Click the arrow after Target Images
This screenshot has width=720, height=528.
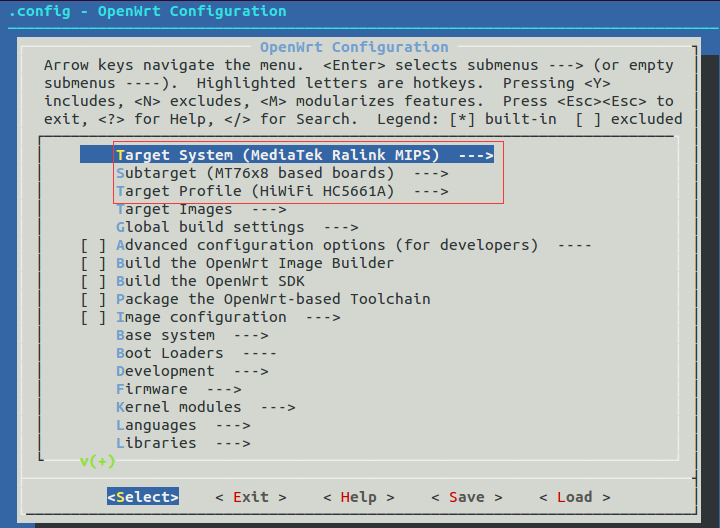tap(269, 210)
